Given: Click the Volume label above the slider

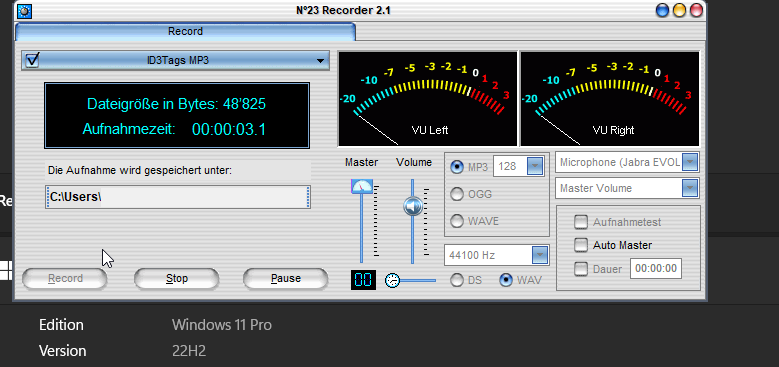Looking at the screenshot, I should 414,162.
